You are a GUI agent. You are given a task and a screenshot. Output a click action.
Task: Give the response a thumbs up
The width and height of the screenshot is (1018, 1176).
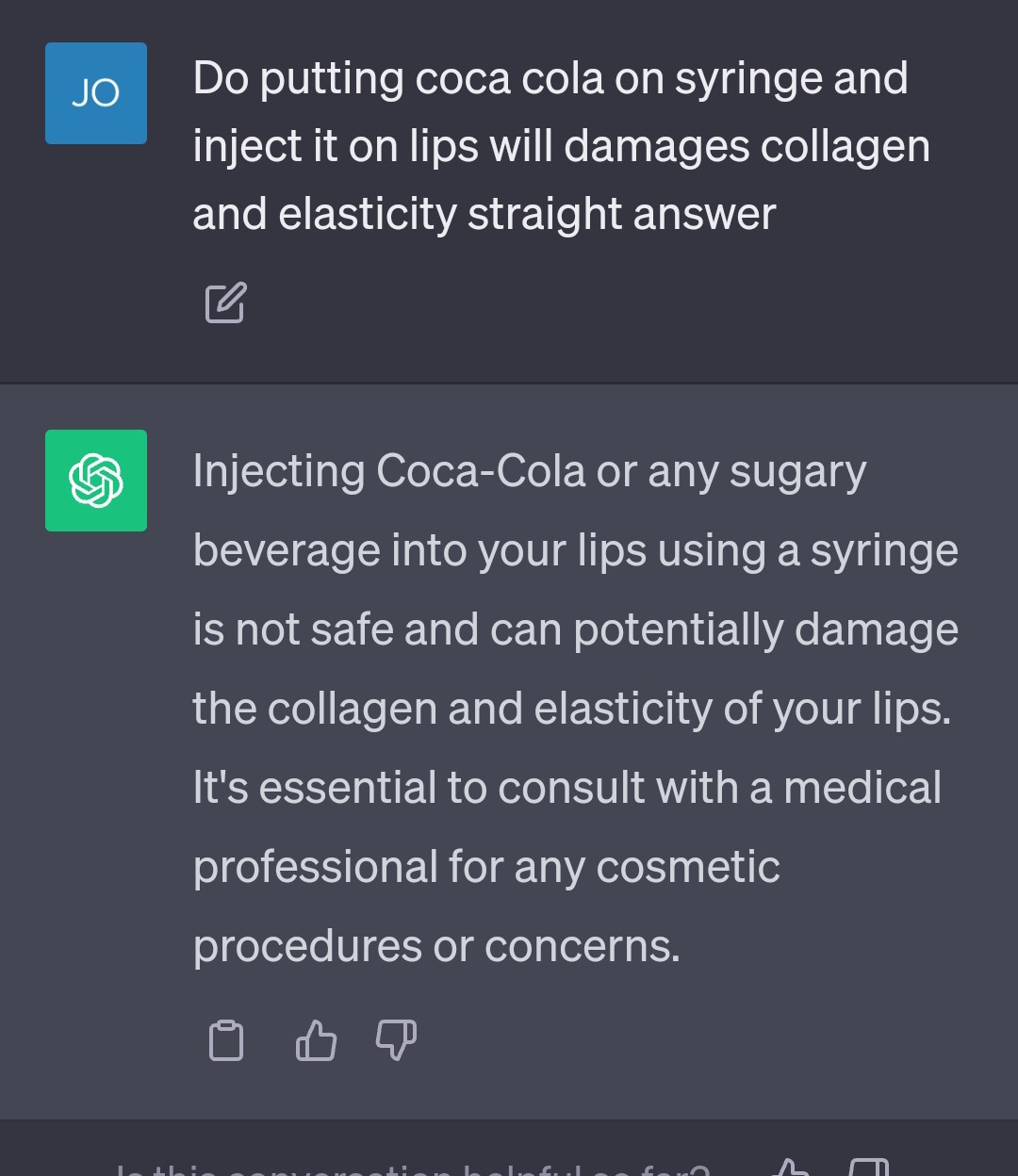[316, 1040]
